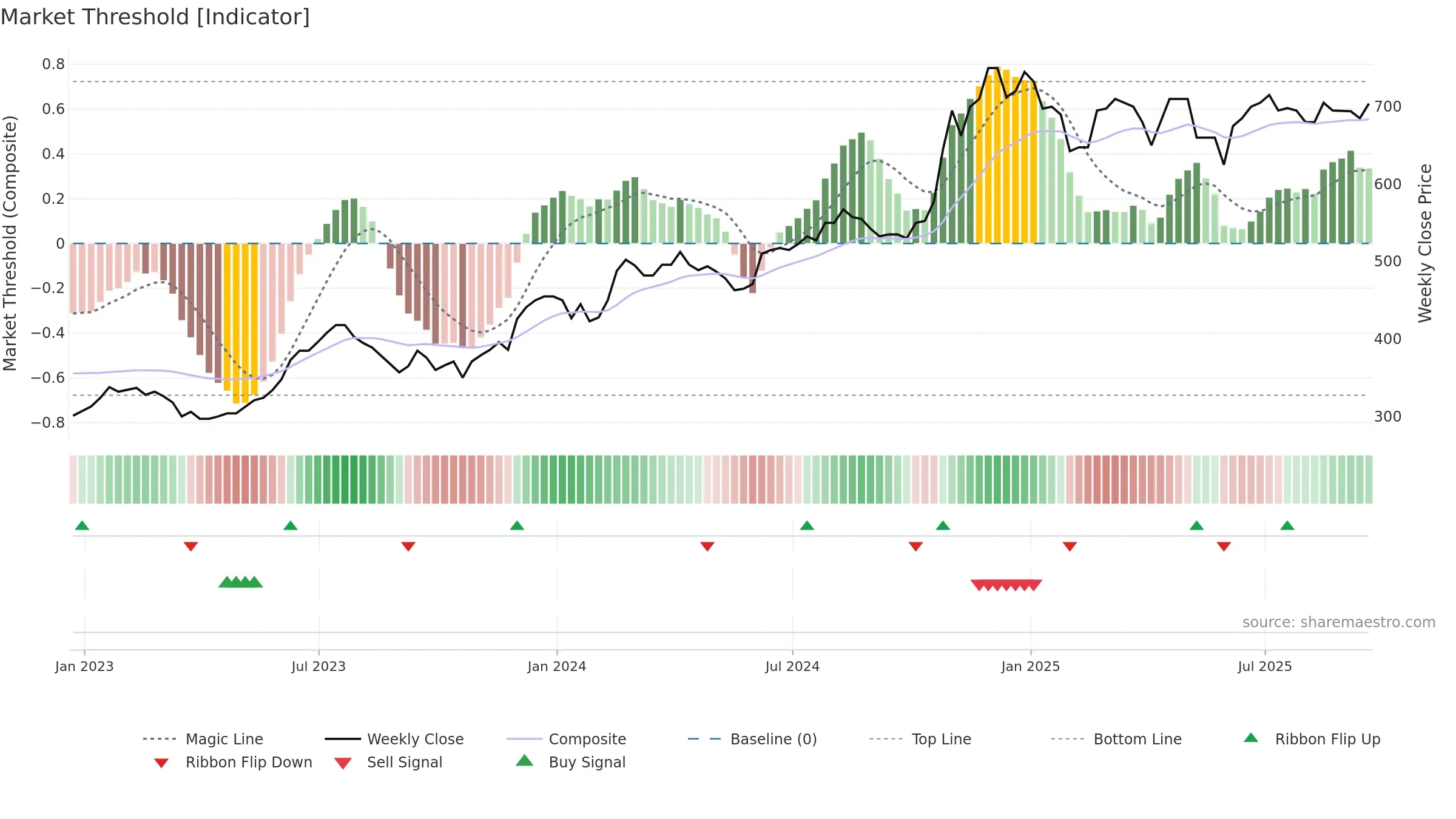The image size is (1456, 819).
Task: Click the Jan 2025 x-axis label
Action: tap(1031, 666)
